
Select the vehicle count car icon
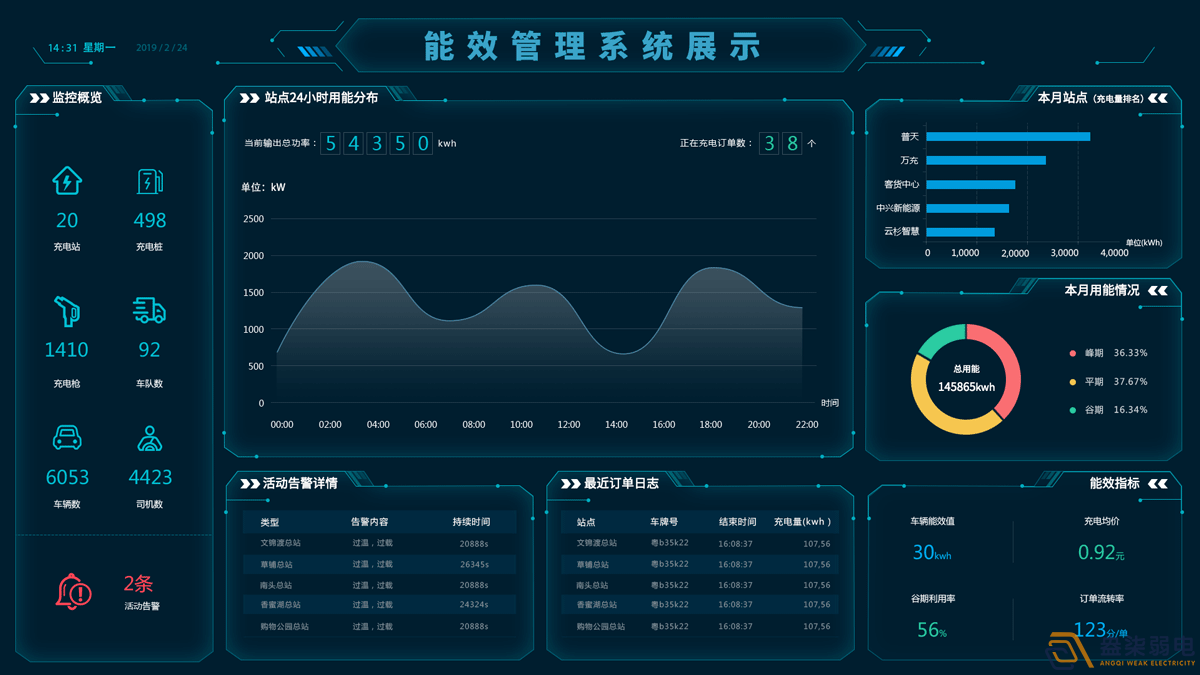pos(67,438)
